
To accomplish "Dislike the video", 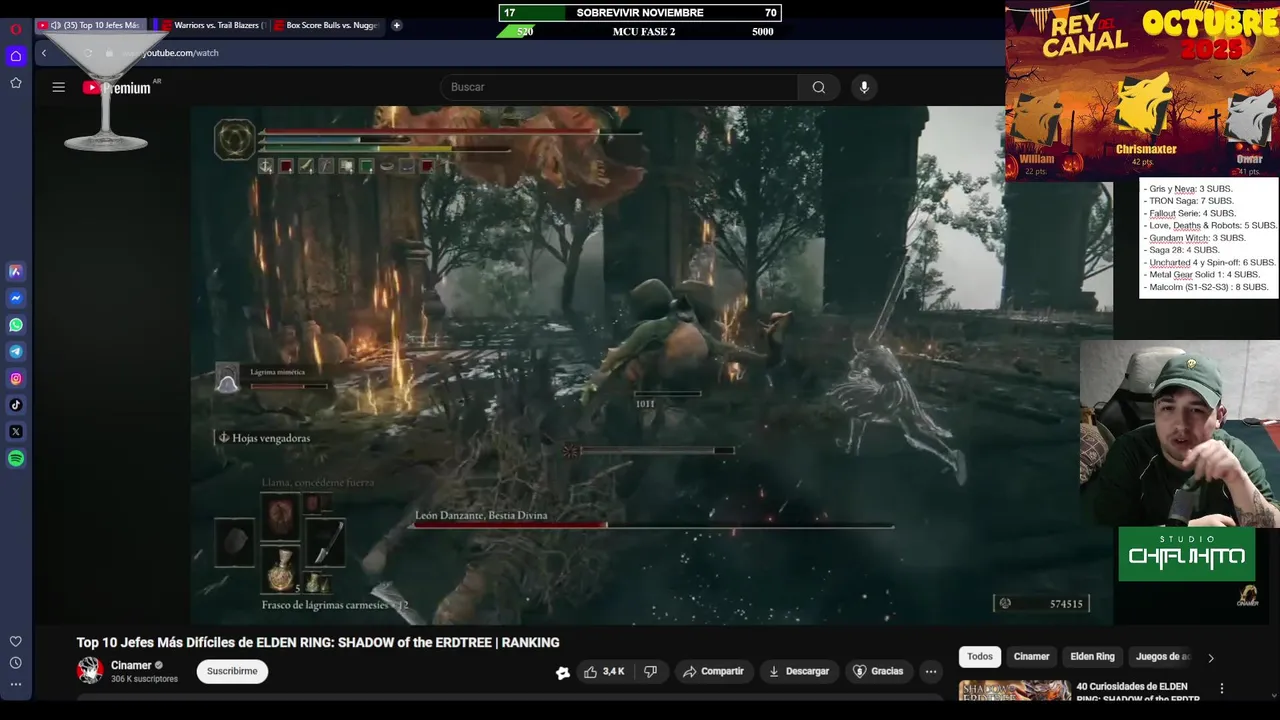I will click(651, 671).
